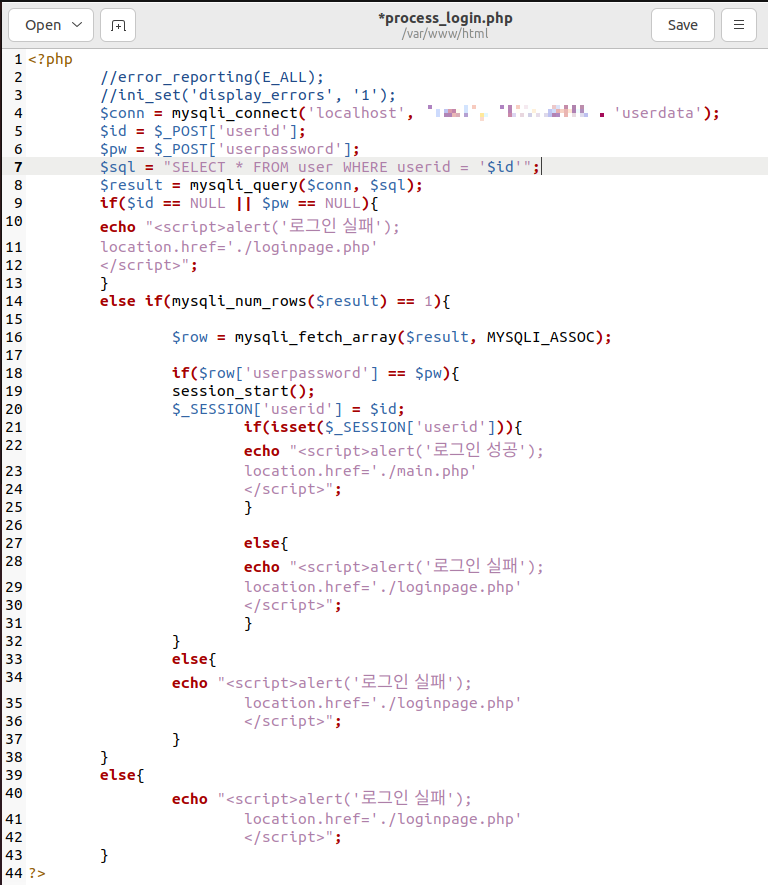Click line number 15 in the gutter
Viewport: 768px width, 885px height.
pyautogui.click(x=14, y=319)
